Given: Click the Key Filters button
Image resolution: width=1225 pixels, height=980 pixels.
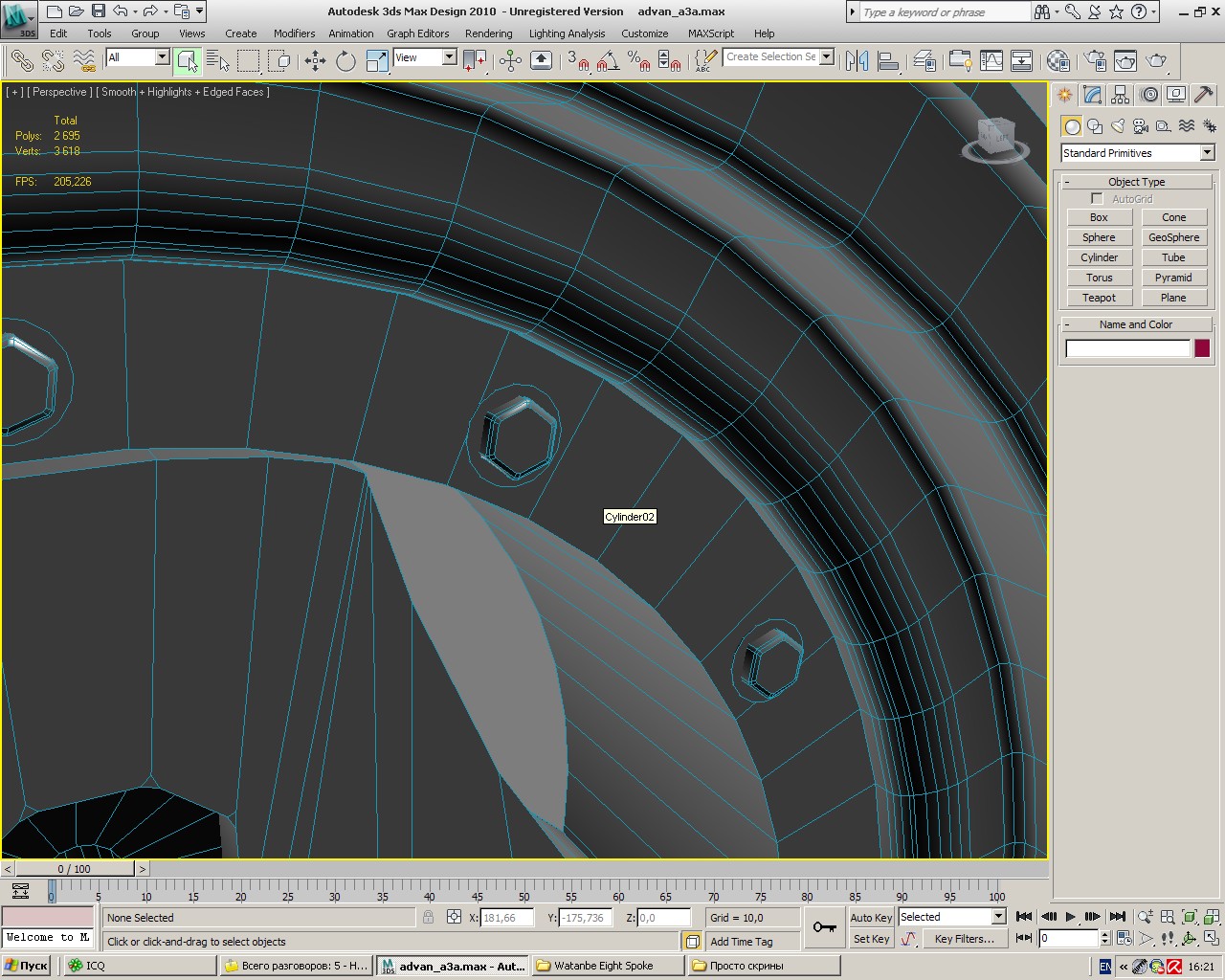Looking at the screenshot, I should [x=965, y=939].
